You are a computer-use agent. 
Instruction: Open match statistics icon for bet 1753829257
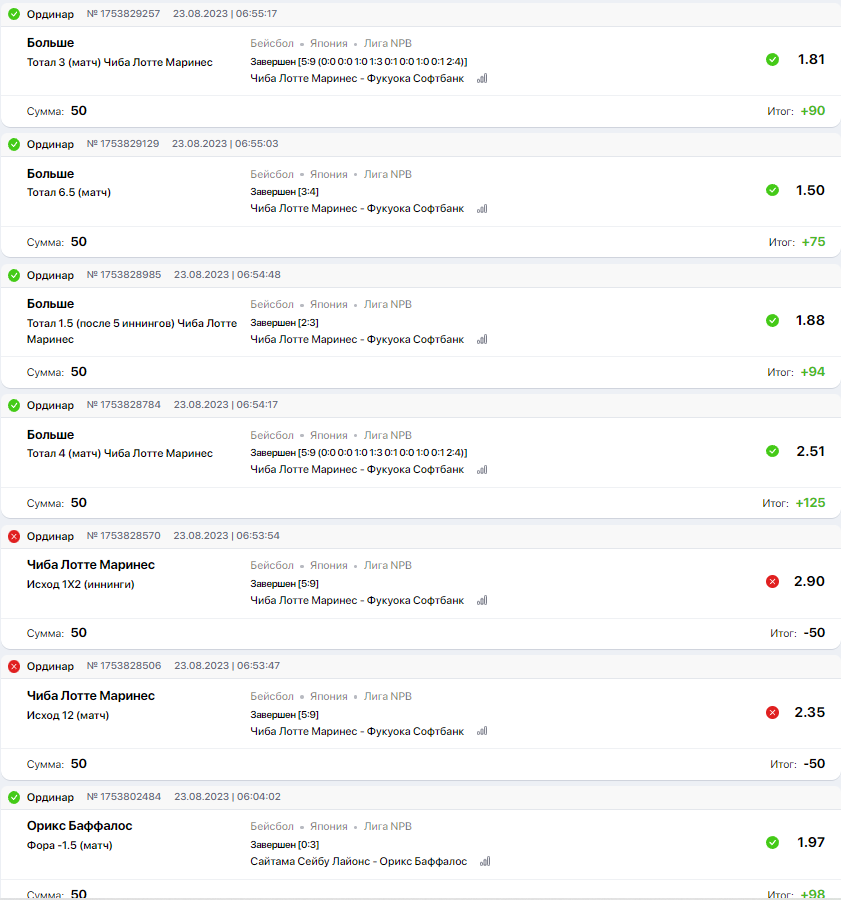pos(482,79)
